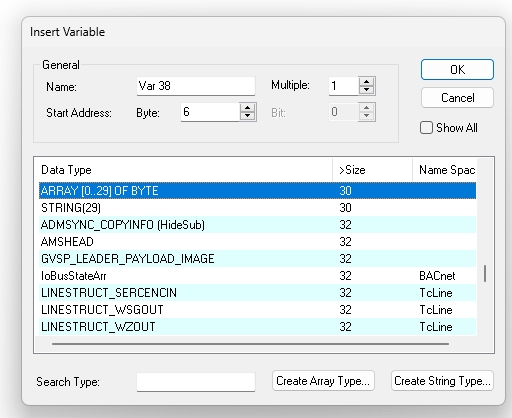Decrease Byte start address with down arrow

pos(247,116)
